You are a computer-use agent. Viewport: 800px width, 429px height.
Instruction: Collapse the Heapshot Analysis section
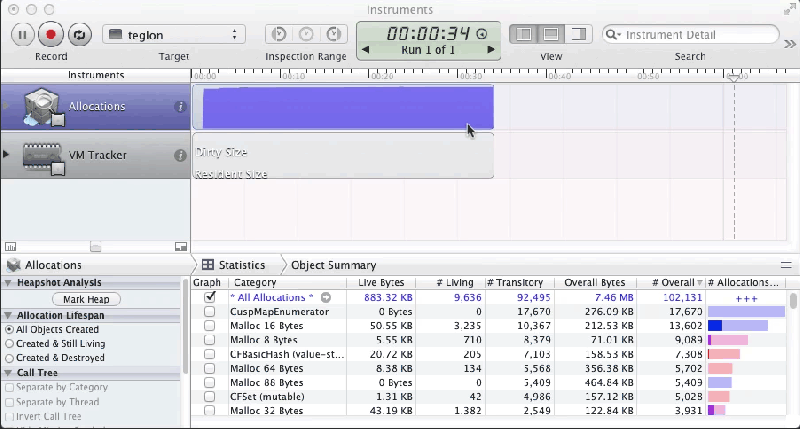coord(8,283)
